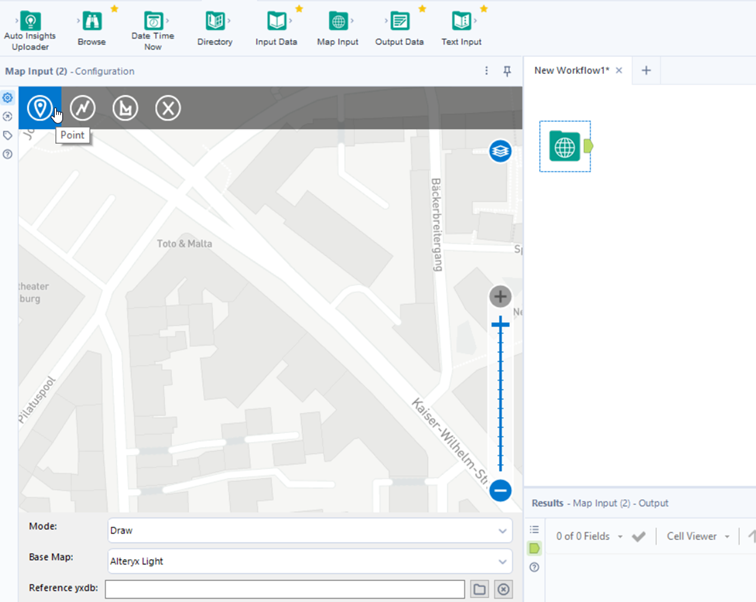The image size is (756, 602).
Task: Add a new workflow tab
Action: pos(646,70)
